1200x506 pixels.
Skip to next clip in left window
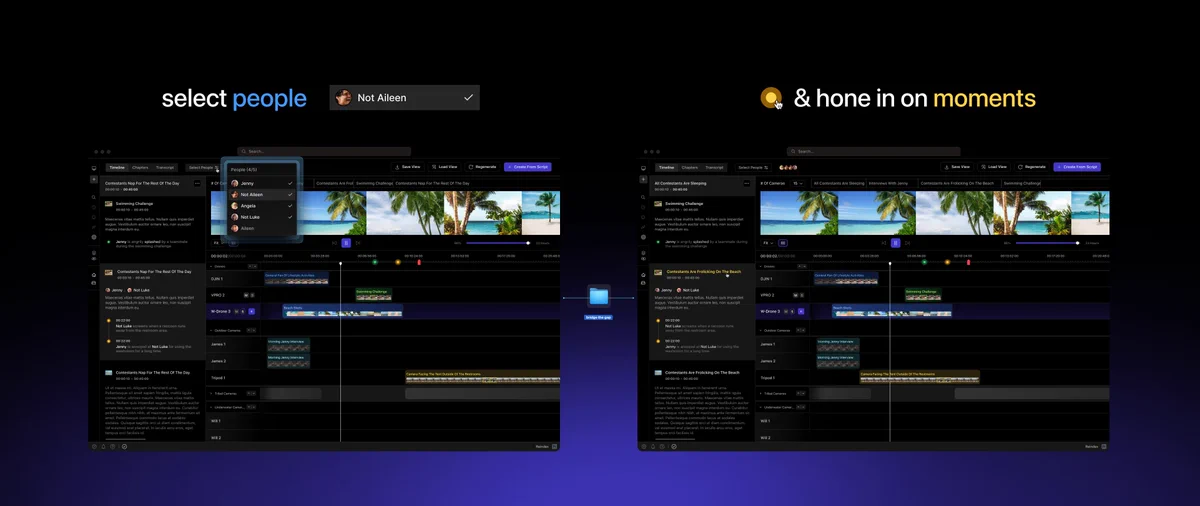[358, 243]
